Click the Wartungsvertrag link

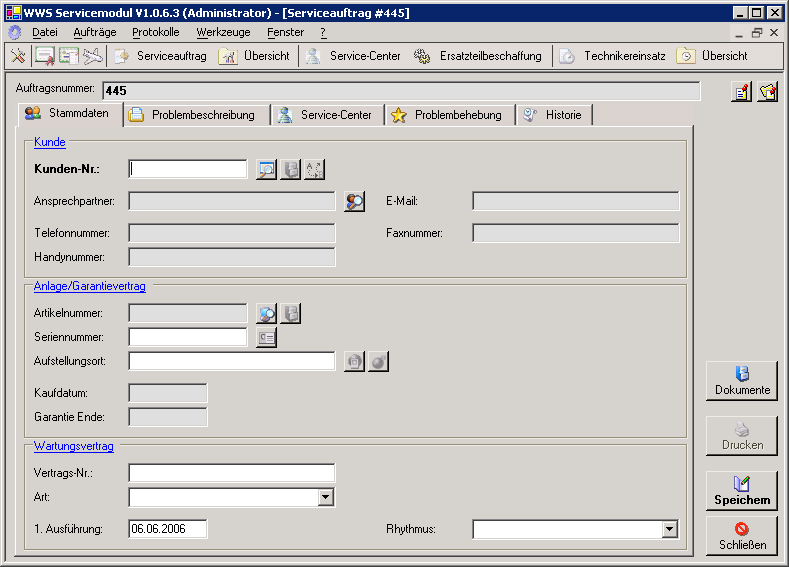73,446
